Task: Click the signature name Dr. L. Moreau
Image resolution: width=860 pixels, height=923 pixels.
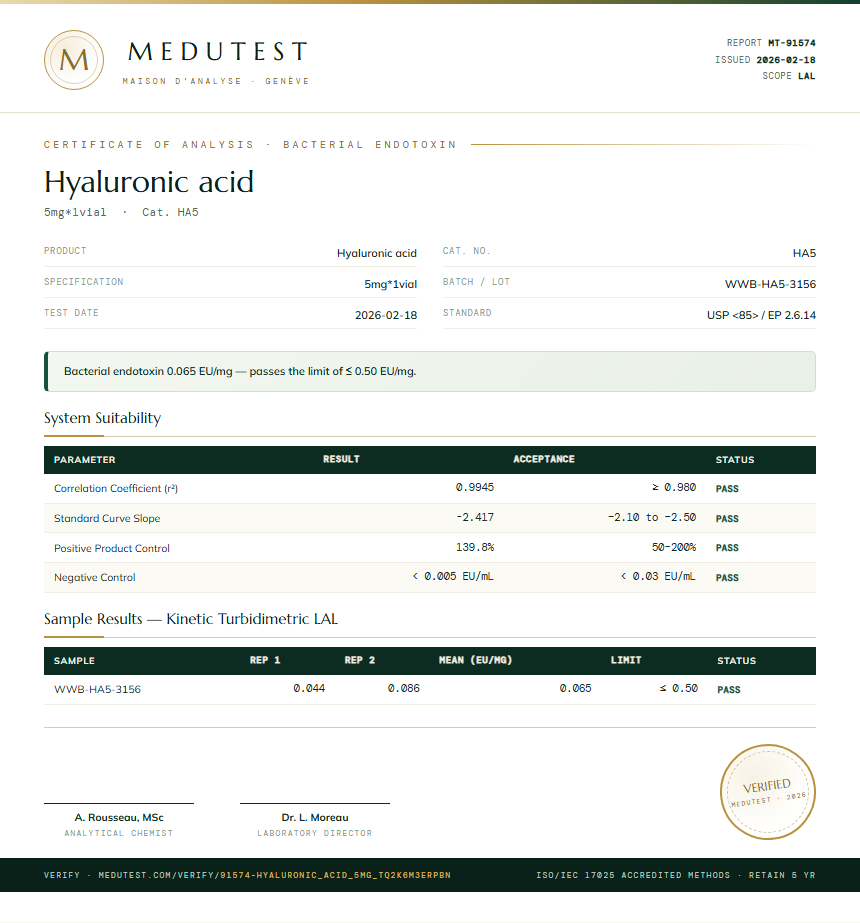Action: coord(315,818)
